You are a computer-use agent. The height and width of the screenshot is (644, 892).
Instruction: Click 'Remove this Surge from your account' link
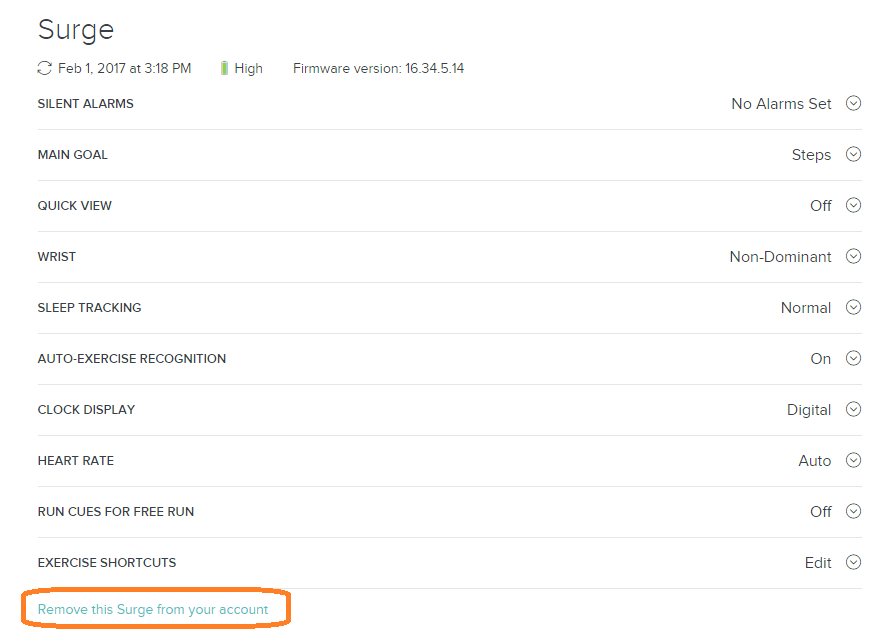click(x=152, y=609)
